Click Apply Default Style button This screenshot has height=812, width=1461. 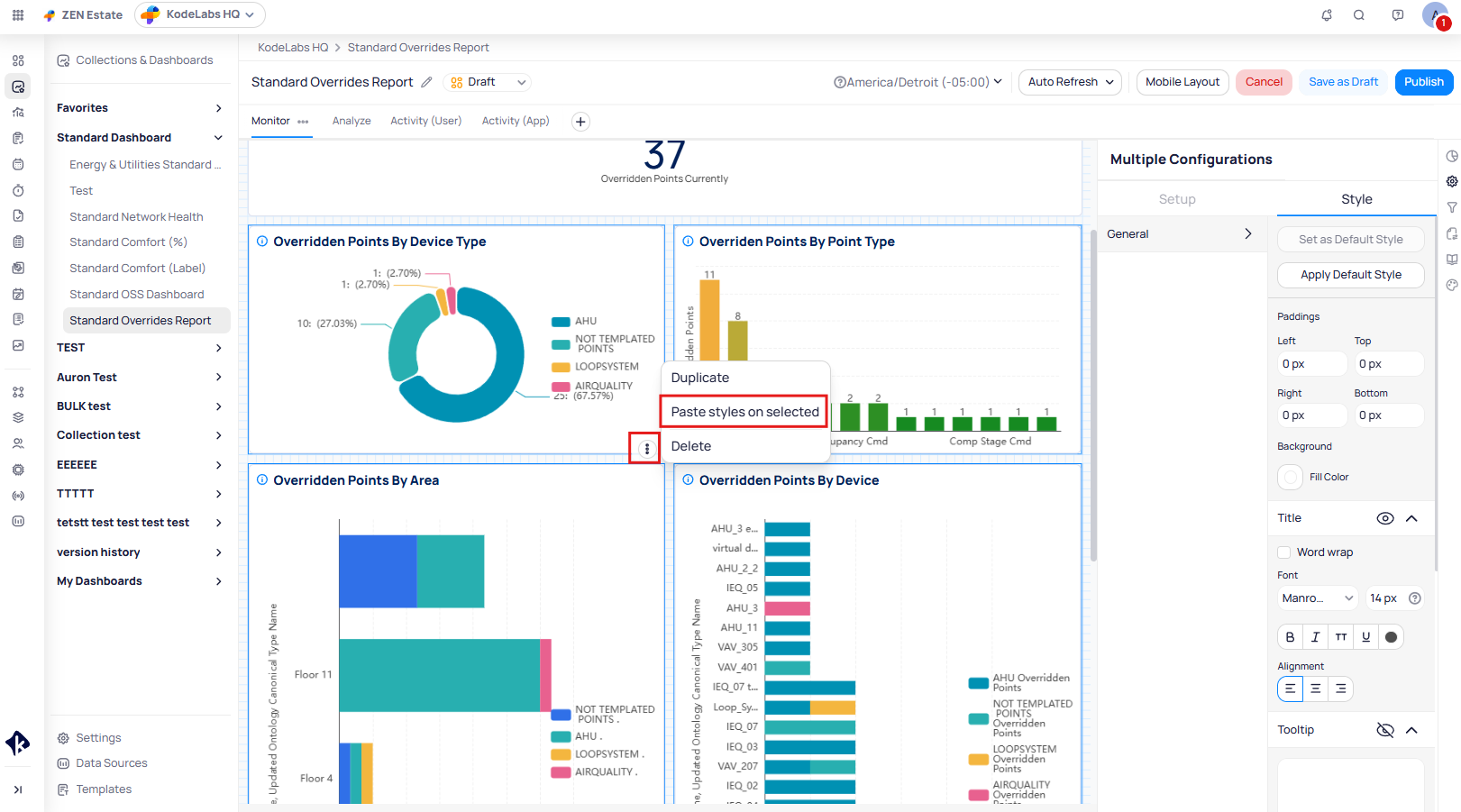tap(1350, 275)
